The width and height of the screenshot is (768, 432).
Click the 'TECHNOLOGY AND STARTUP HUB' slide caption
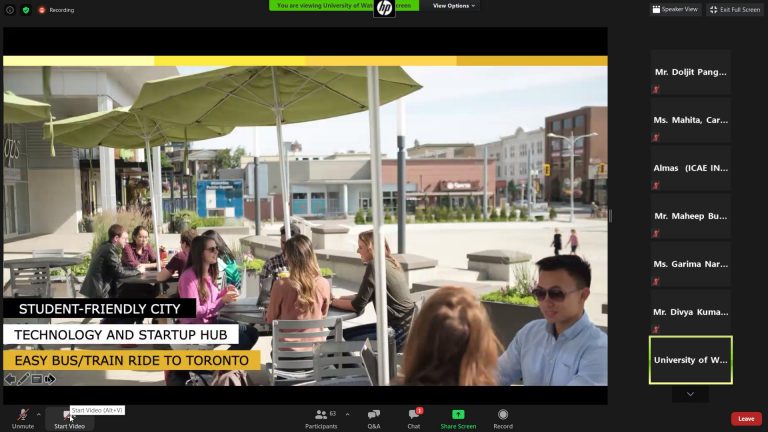(120, 335)
